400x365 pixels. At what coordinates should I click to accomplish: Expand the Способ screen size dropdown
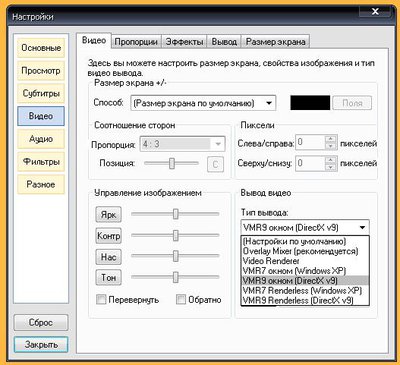pyautogui.click(x=203, y=103)
